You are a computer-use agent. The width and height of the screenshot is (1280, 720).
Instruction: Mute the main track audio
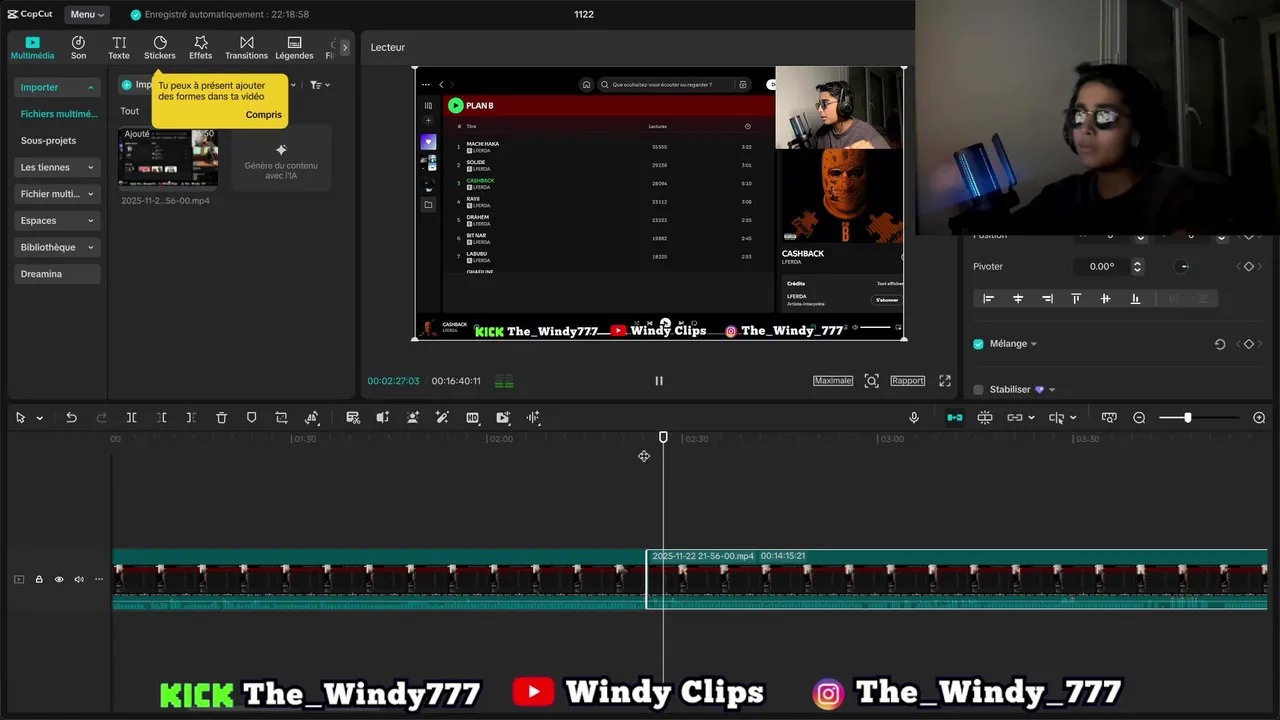tap(79, 579)
